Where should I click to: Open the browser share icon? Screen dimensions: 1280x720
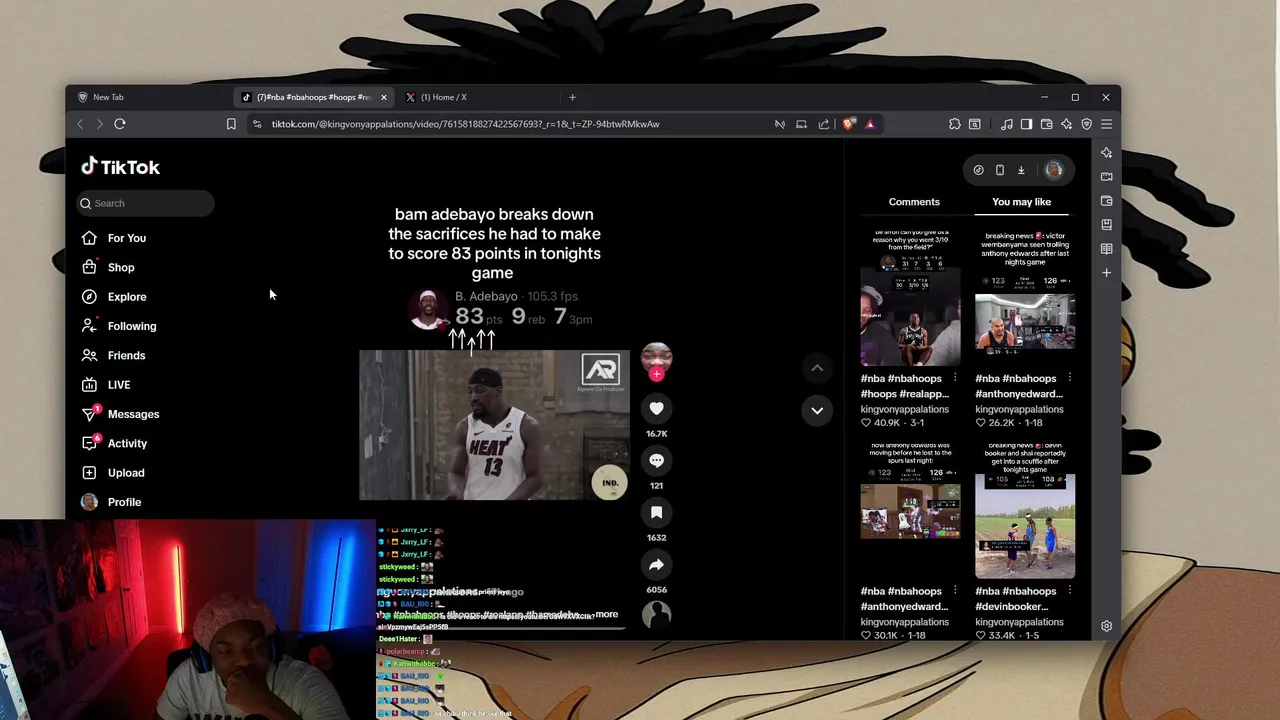pyautogui.click(x=824, y=124)
